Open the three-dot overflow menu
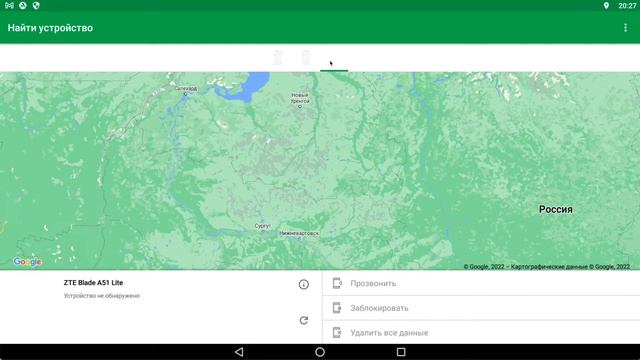This screenshot has width=640, height=360. (625, 28)
